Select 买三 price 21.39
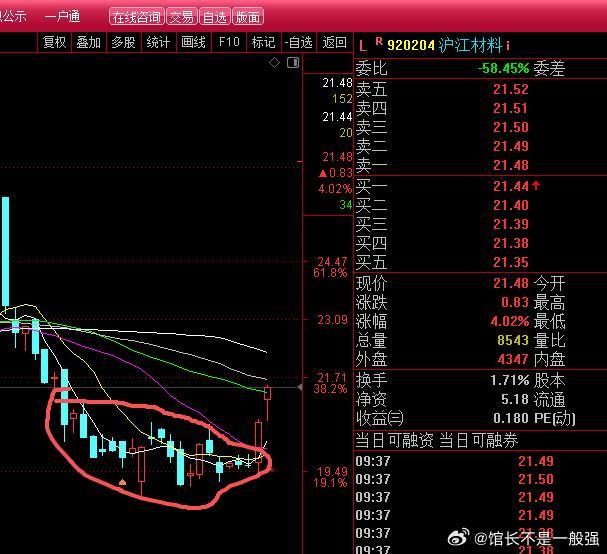 pyautogui.click(x=511, y=224)
